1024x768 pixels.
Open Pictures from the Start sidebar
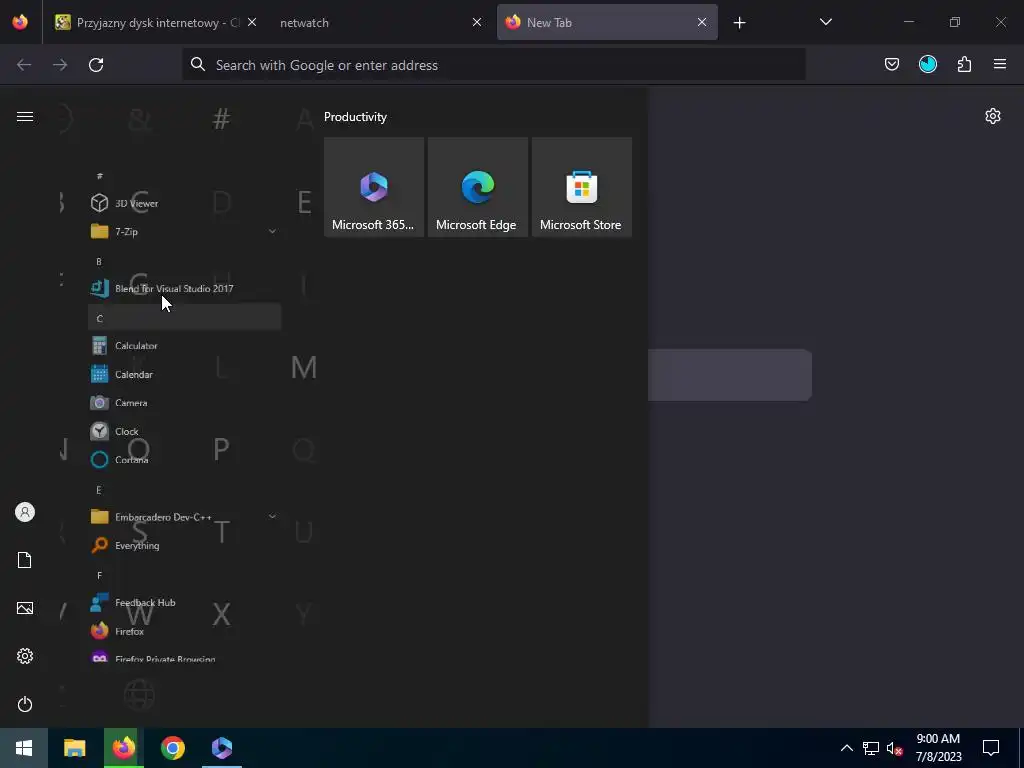click(25, 608)
